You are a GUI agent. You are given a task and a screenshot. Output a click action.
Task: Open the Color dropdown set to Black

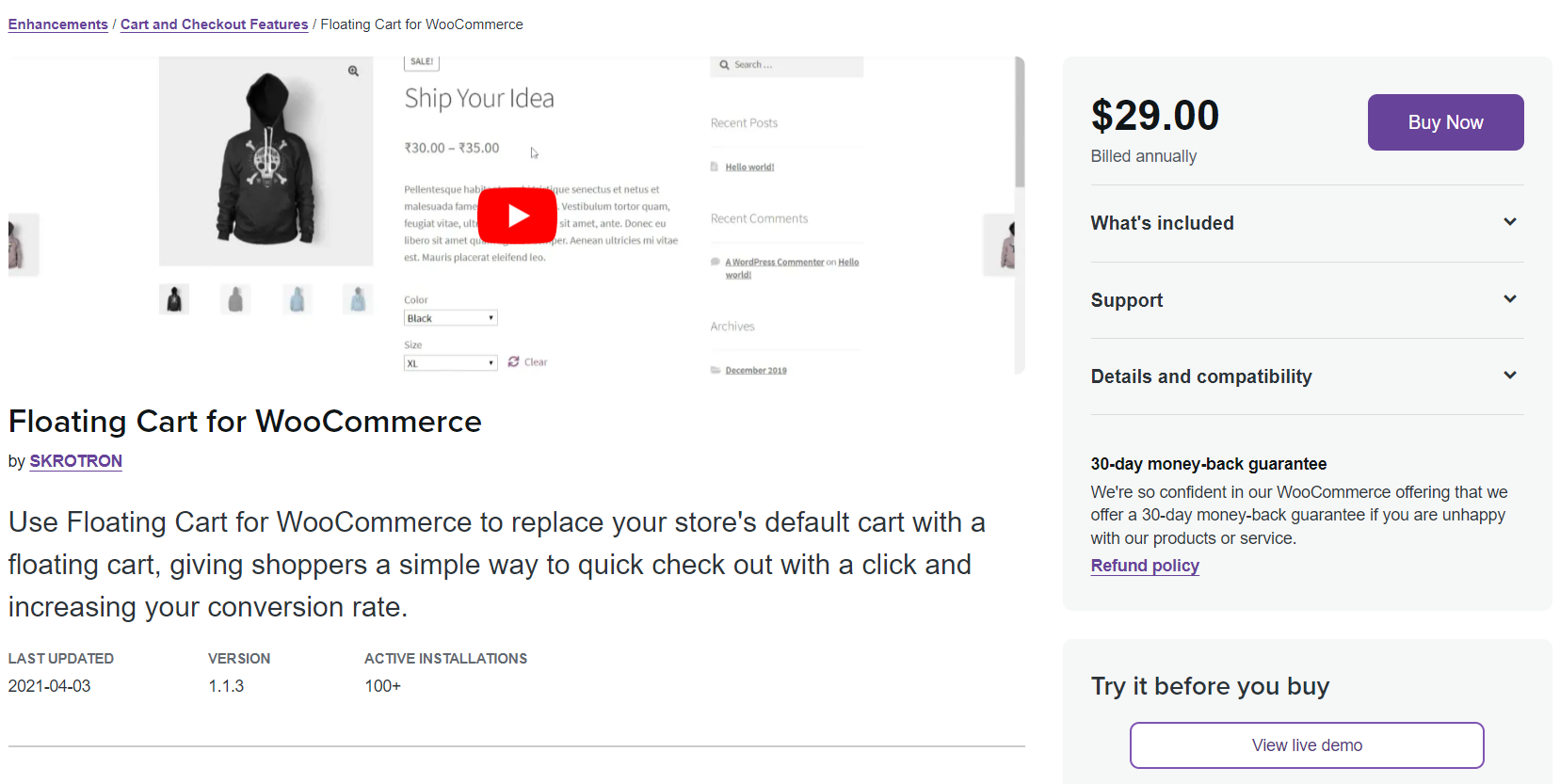(450, 317)
